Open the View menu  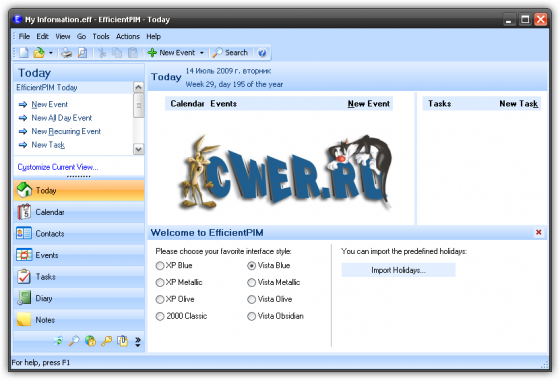click(62, 36)
